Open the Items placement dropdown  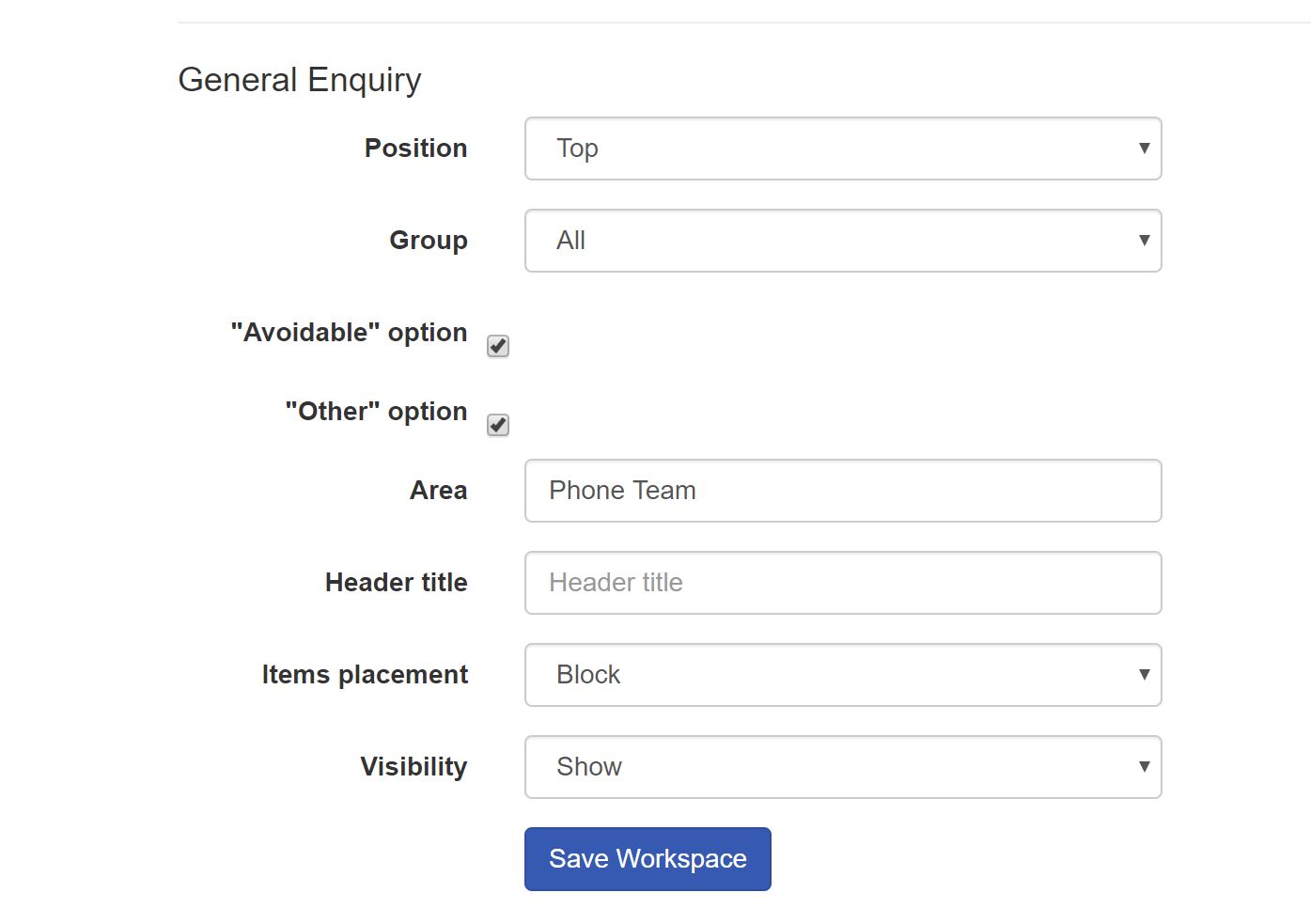coord(841,675)
